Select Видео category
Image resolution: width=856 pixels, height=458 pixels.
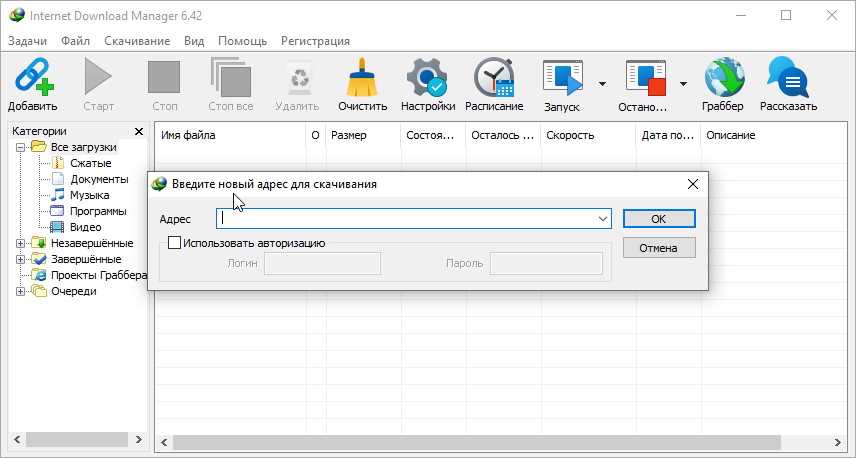[x=86, y=227]
